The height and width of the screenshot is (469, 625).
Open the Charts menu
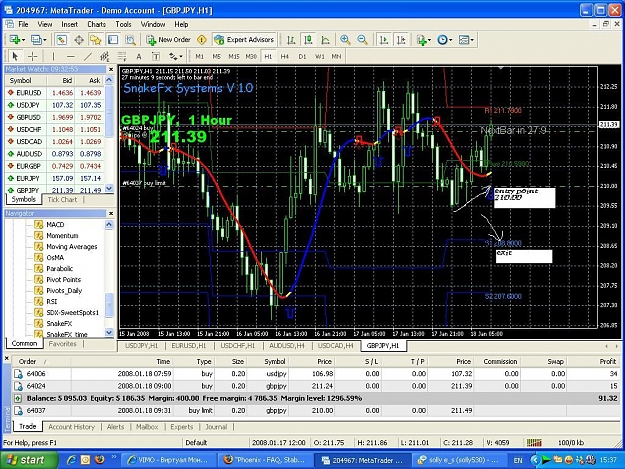96,24
